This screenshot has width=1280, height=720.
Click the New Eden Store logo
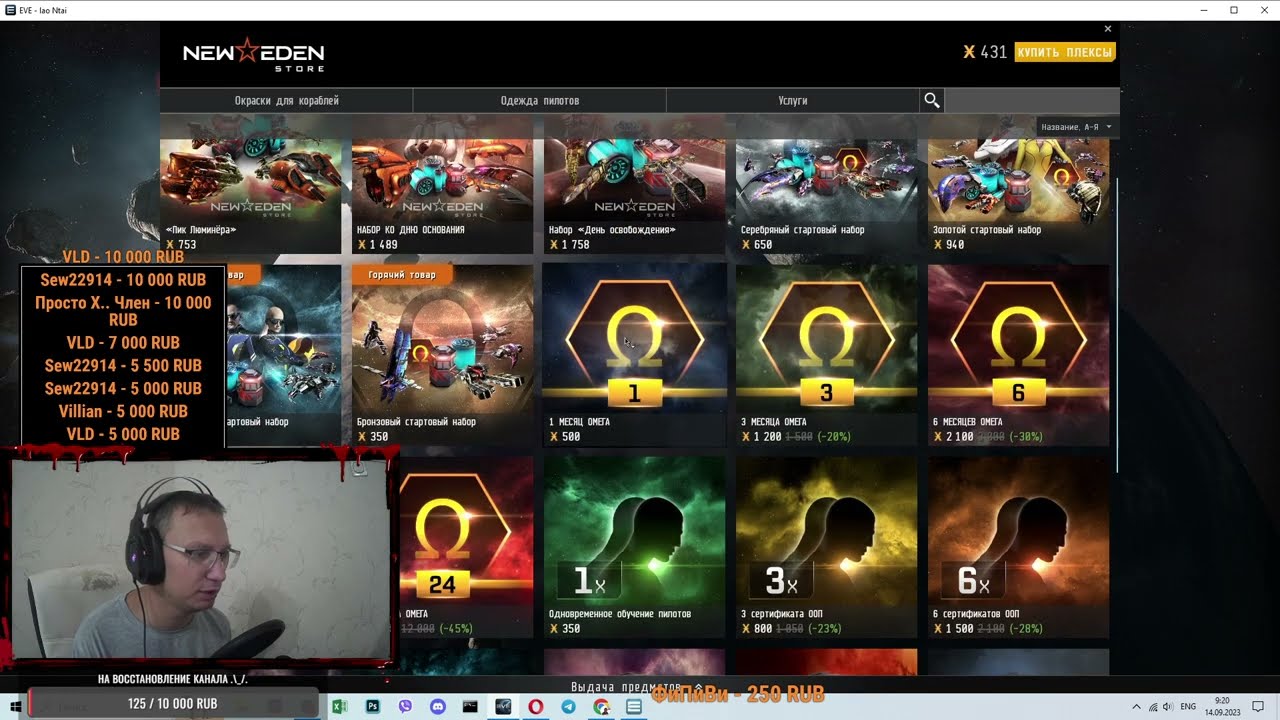253,53
